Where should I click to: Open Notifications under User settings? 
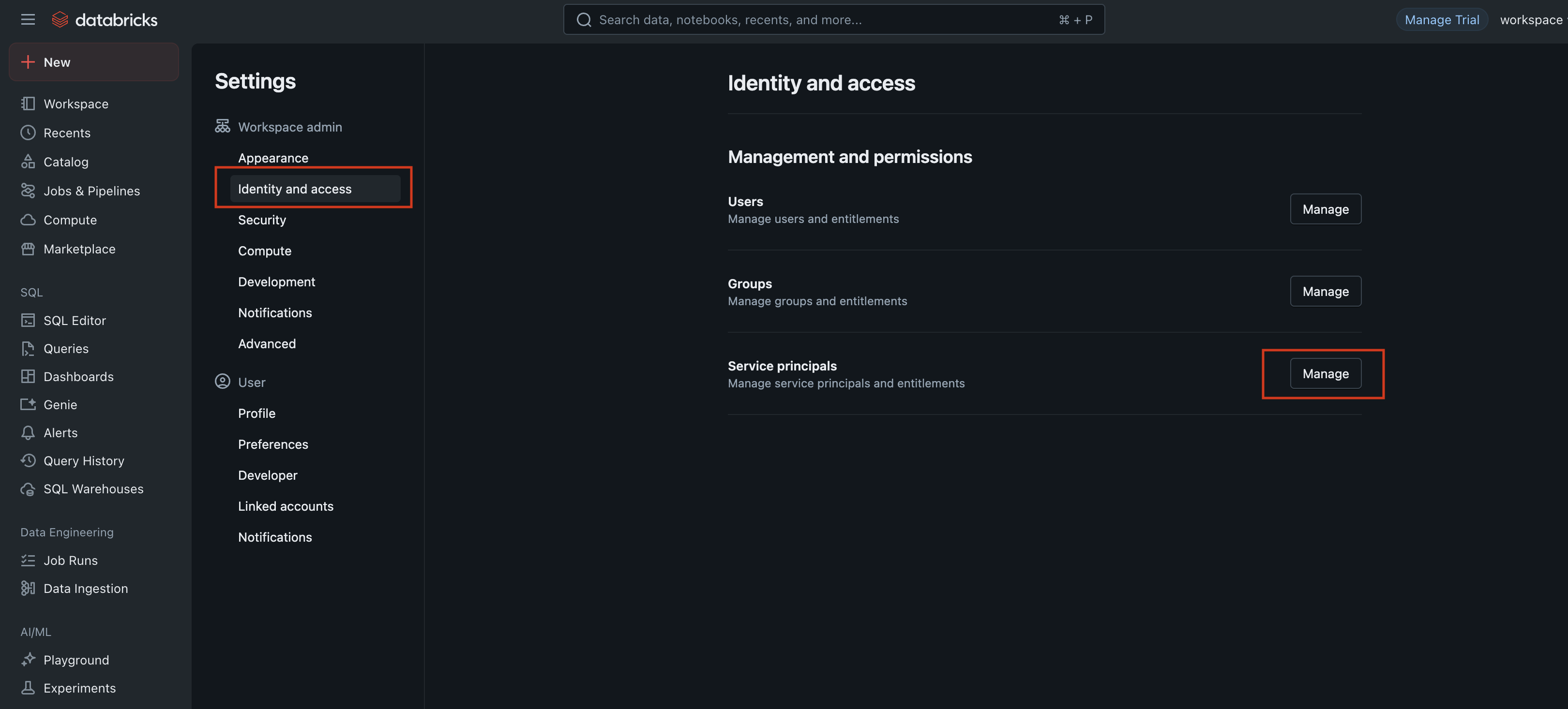click(274, 537)
